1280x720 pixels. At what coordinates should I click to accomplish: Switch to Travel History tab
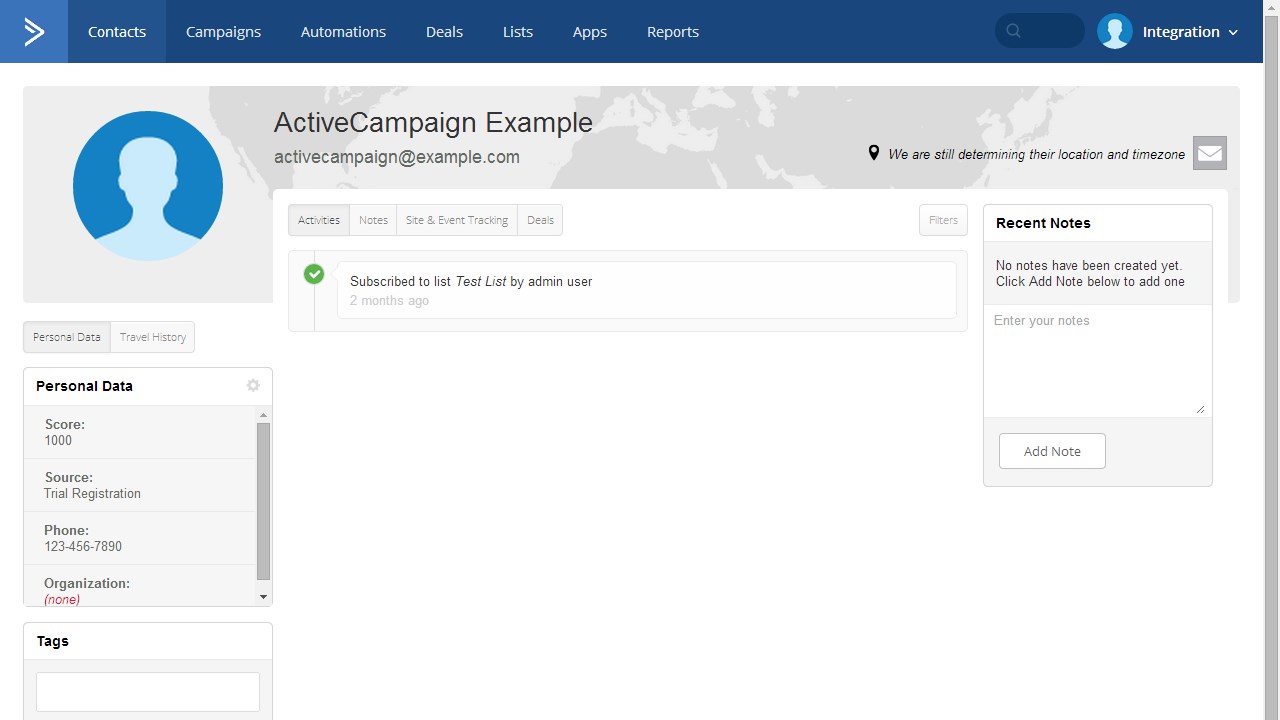(153, 337)
